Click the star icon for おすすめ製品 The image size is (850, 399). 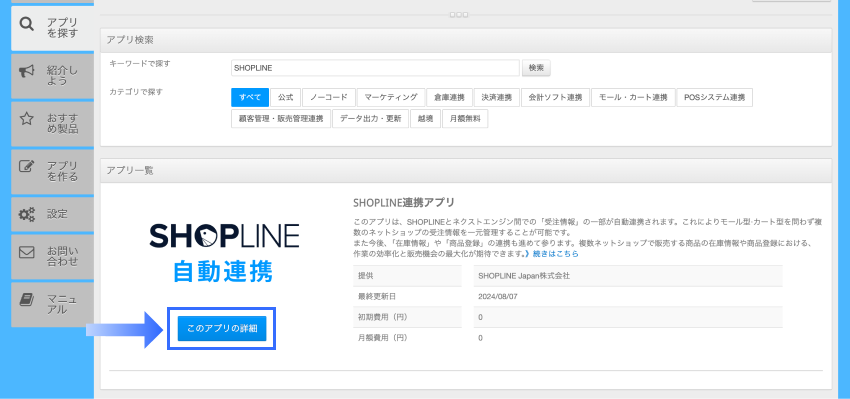click(x=26, y=119)
